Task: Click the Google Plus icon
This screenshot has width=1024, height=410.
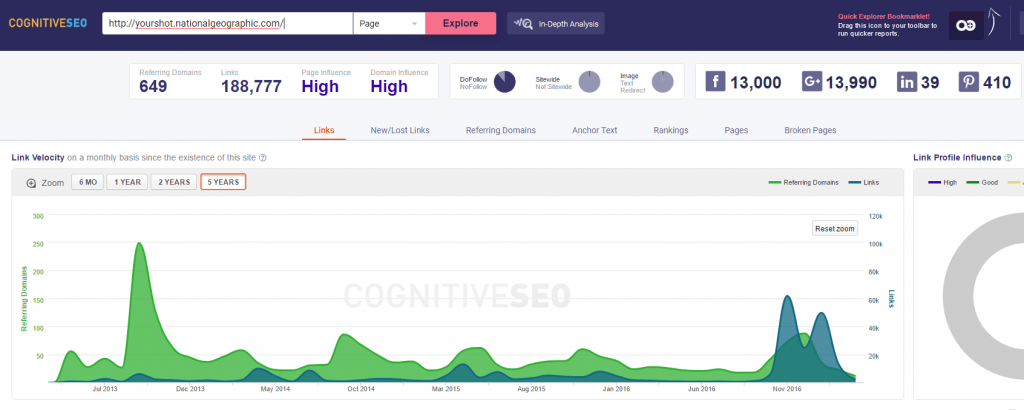Action: [811, 82]
